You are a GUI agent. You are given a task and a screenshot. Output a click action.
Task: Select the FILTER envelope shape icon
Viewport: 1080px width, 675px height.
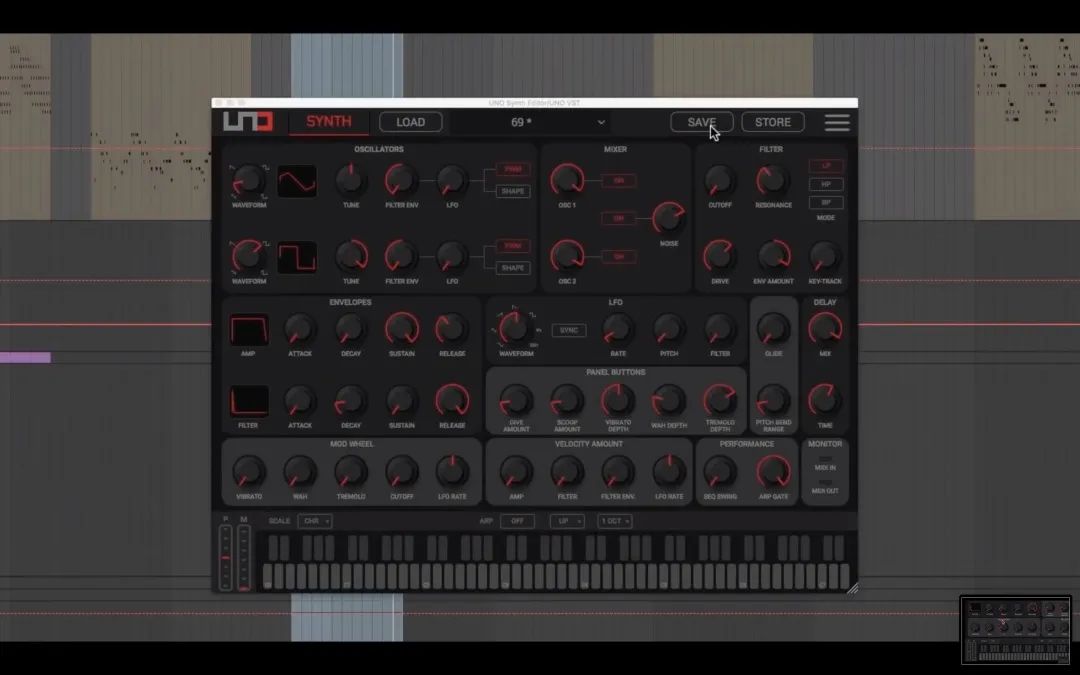pos(249,401)
